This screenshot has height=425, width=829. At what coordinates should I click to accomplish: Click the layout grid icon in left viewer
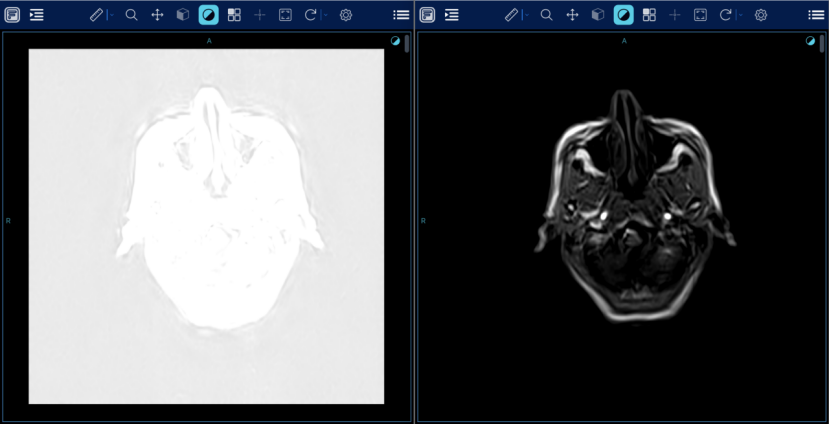234,15
